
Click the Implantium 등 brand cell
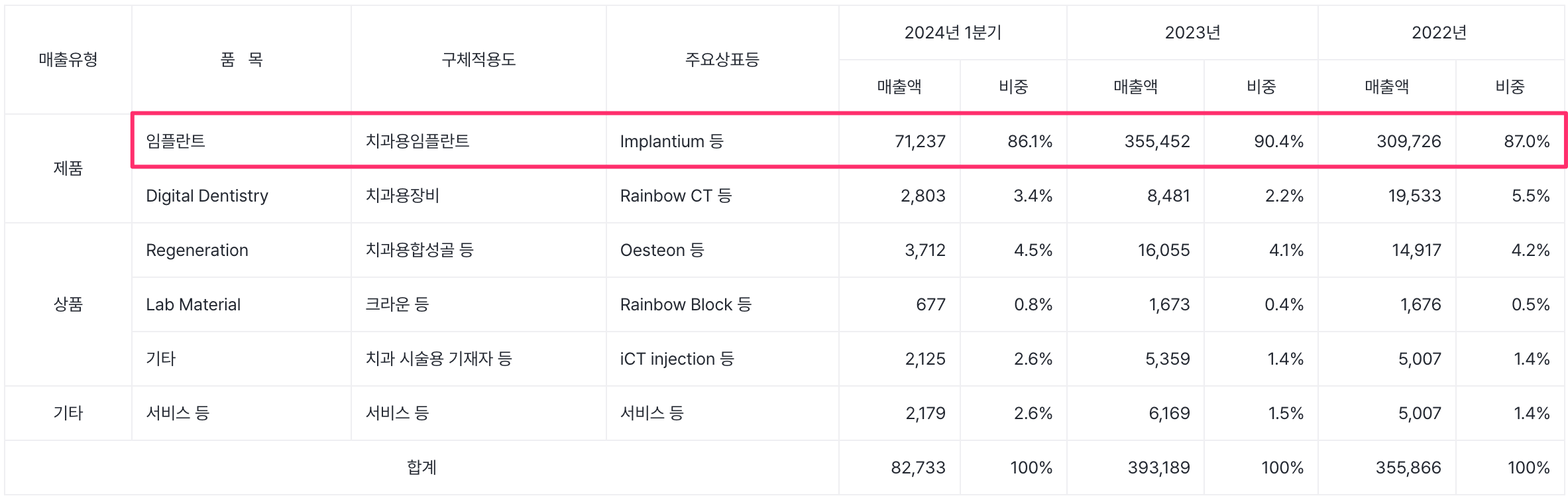(x=671, y=141)
